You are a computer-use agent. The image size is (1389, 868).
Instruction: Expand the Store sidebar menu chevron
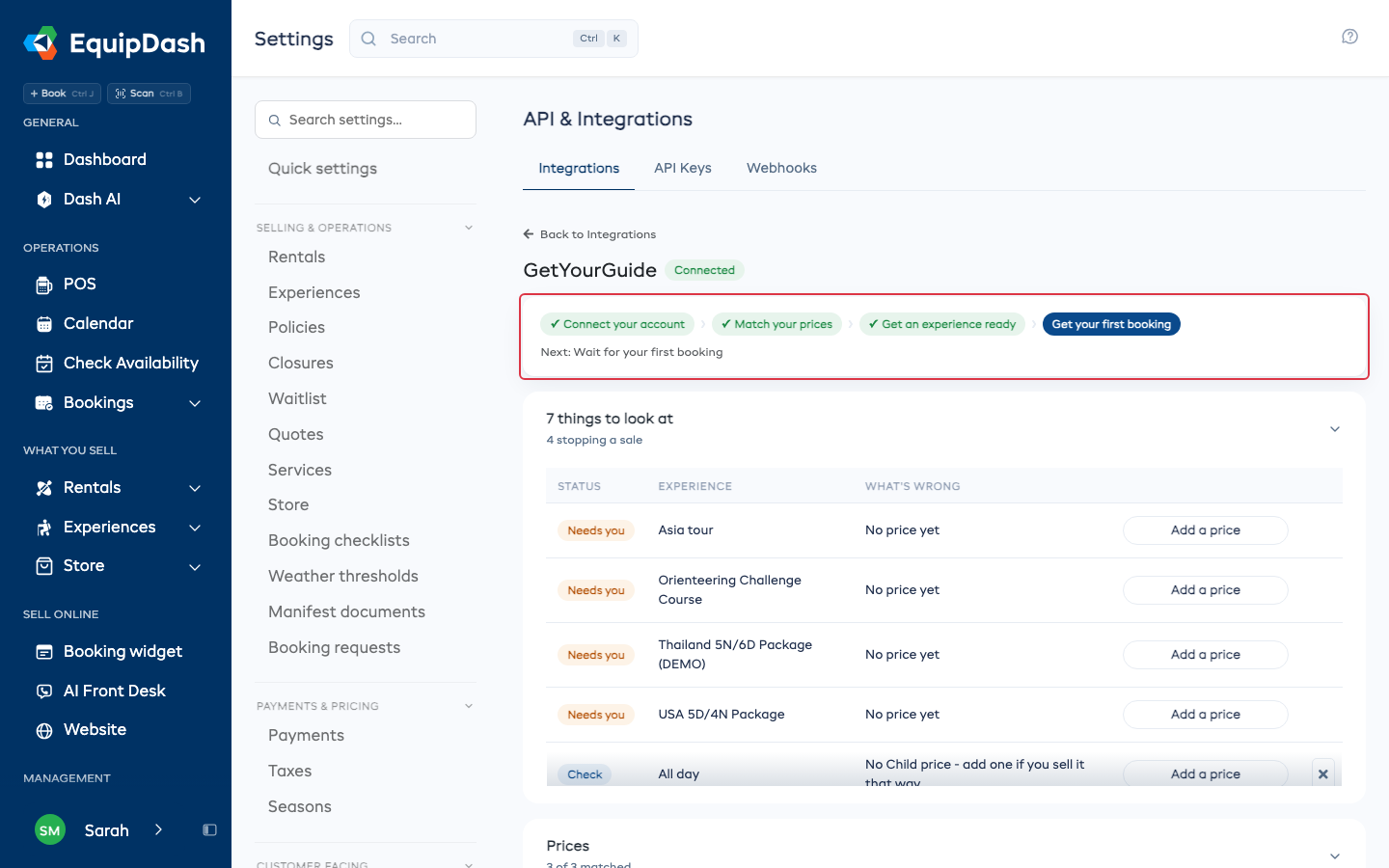click(x=195, y=567)
